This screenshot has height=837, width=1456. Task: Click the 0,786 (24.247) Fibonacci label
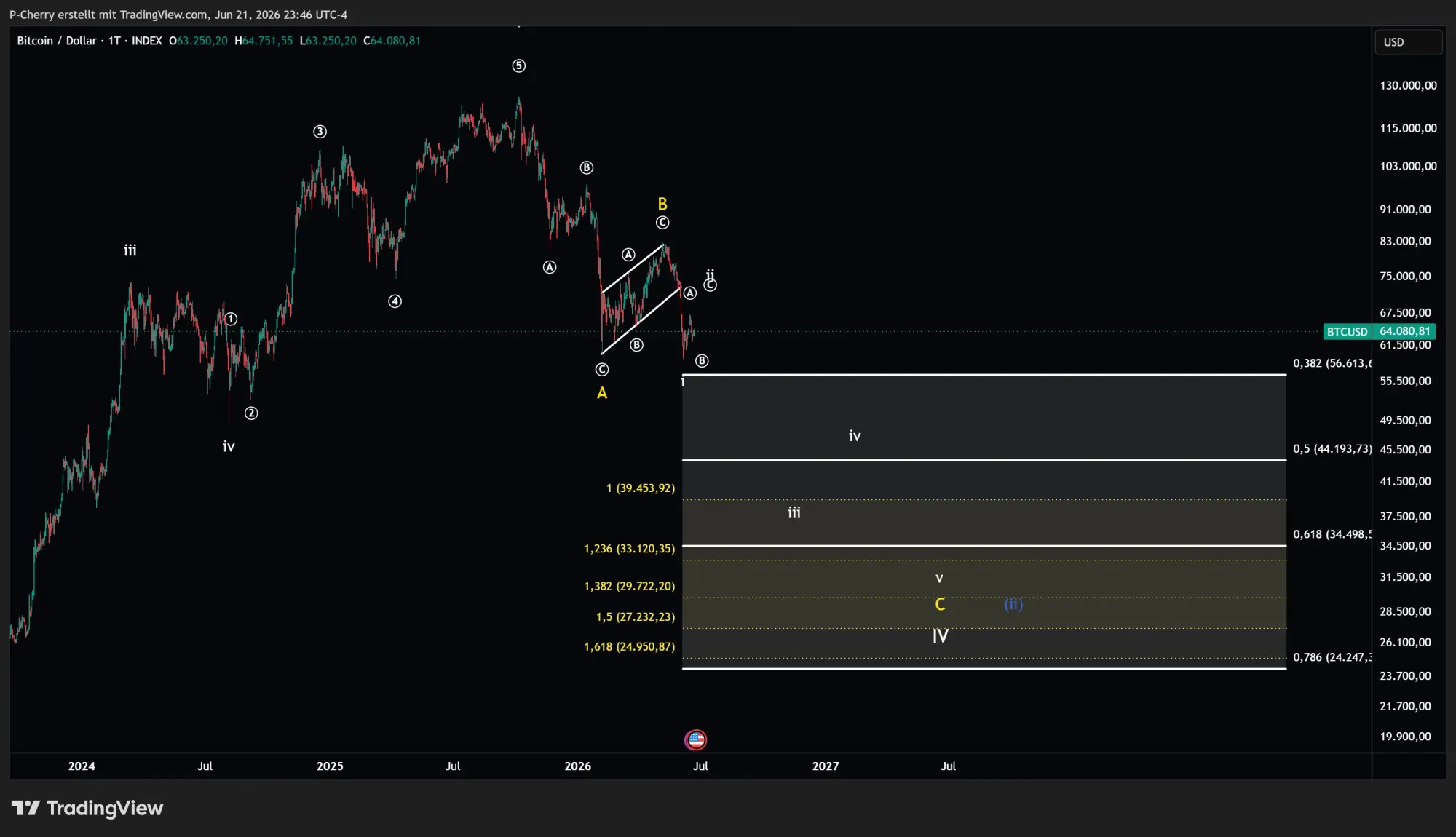click(1332, 657)
